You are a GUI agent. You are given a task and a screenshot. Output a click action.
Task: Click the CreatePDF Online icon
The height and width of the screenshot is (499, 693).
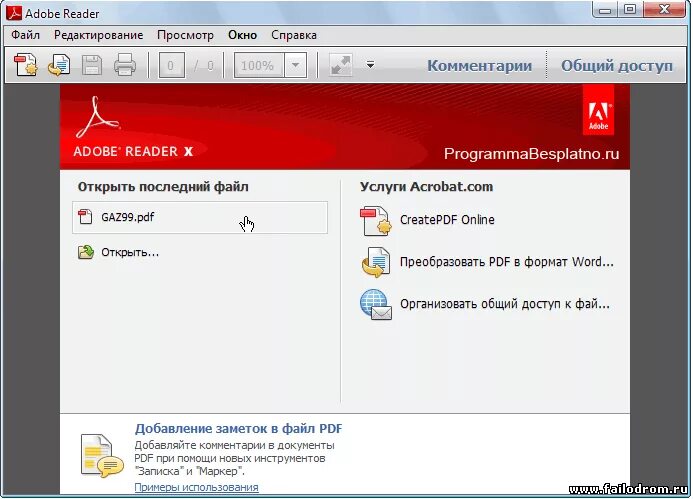tap(375, 221)
